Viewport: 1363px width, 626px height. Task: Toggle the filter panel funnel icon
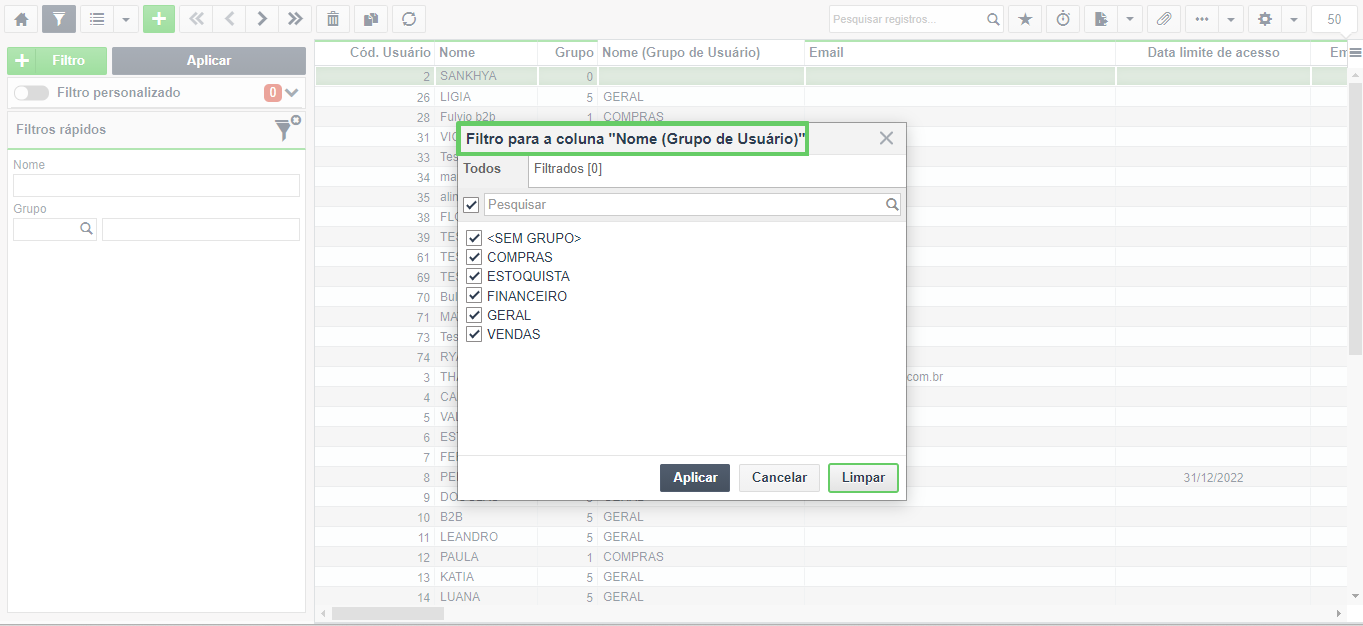[x=59, y=19]
